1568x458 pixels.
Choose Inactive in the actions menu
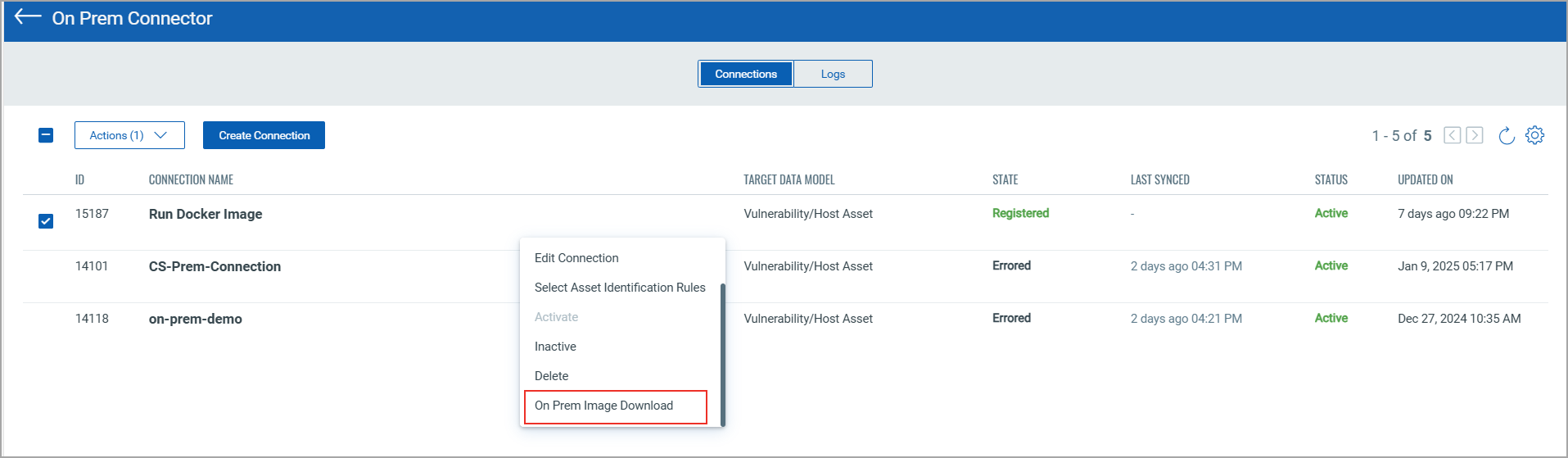tap(555, 347)
